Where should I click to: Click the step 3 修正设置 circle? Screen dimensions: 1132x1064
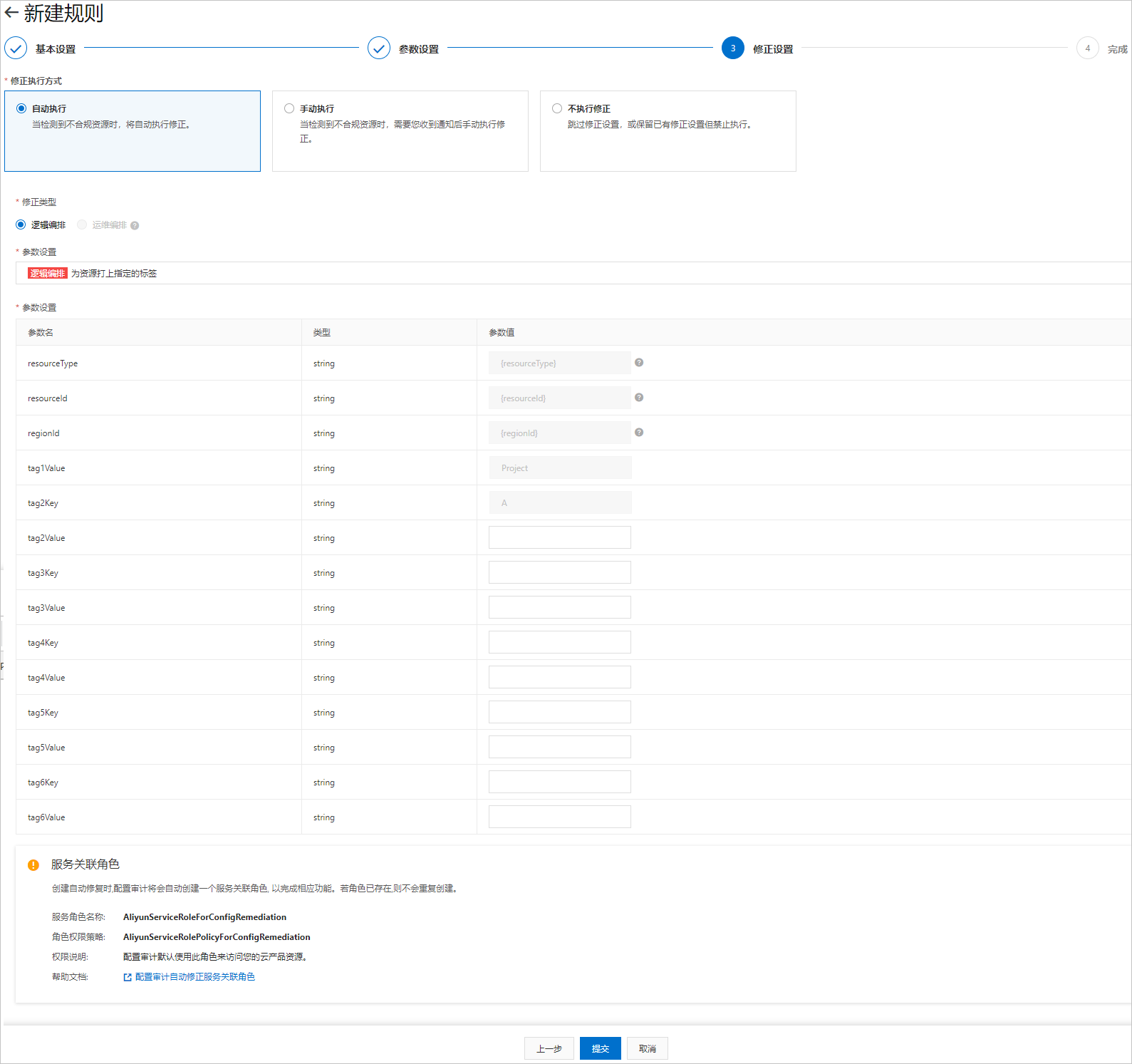pyautogui.click(x=733, y=48)
